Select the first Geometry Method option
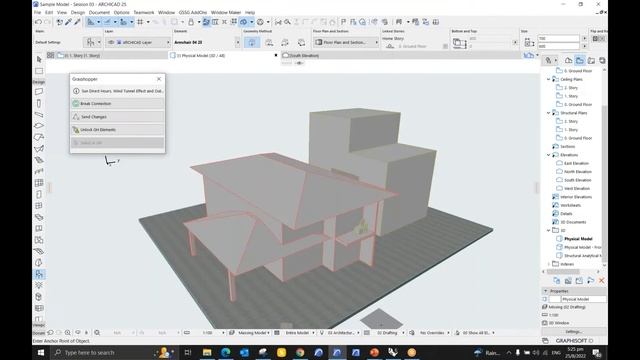Viewport: 640px width, 360px height. tap(252, 42)
